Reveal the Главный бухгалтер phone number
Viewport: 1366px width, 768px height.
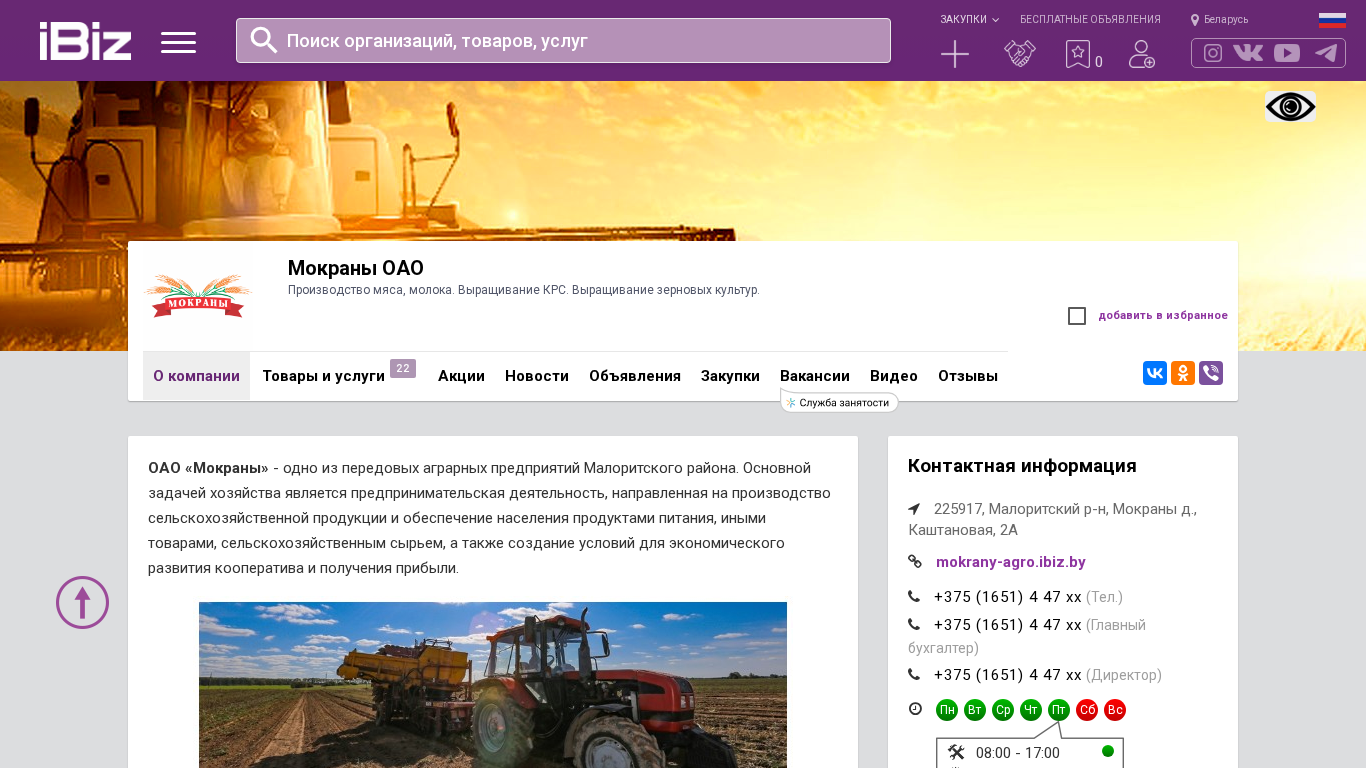tap(1008, 625)
